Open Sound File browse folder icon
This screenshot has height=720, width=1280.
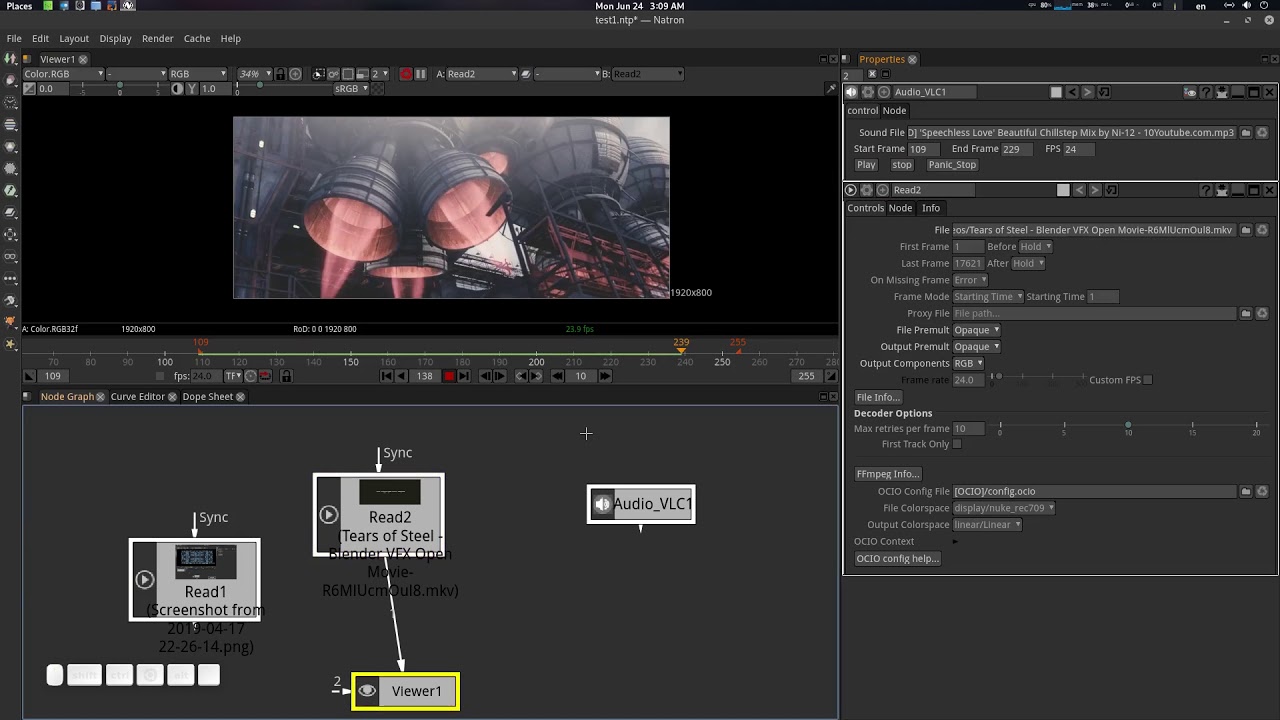click(1246, 132)
